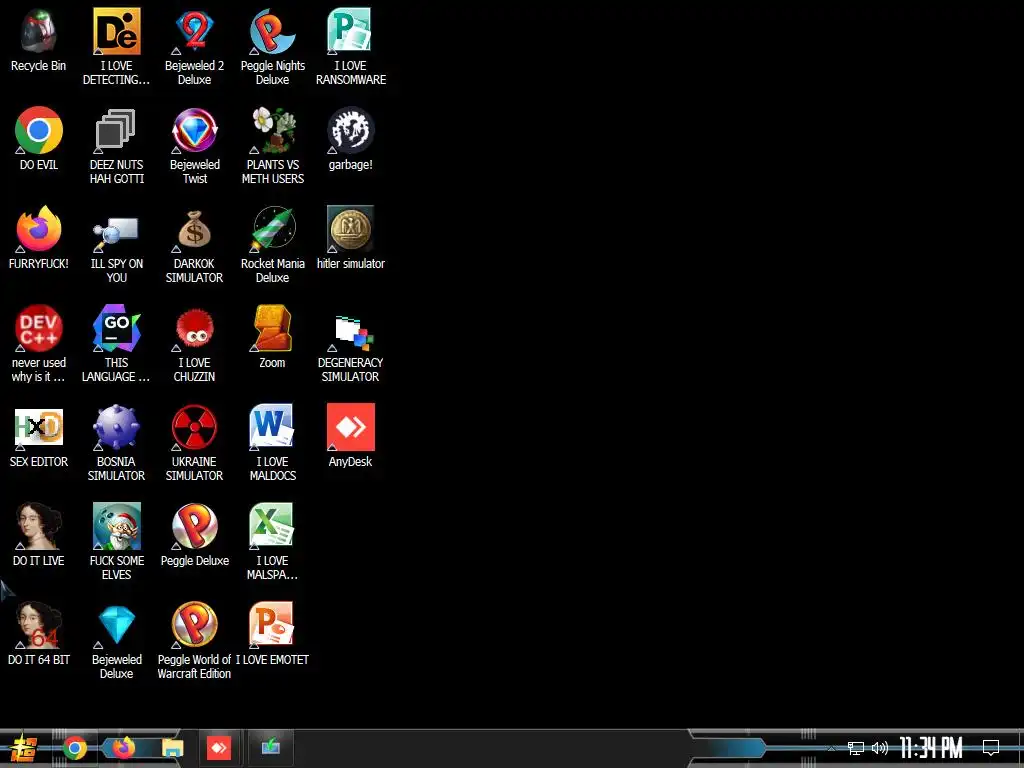Launch Bejeweled Deluxe diamond shortcut

(x=116, y=641)
